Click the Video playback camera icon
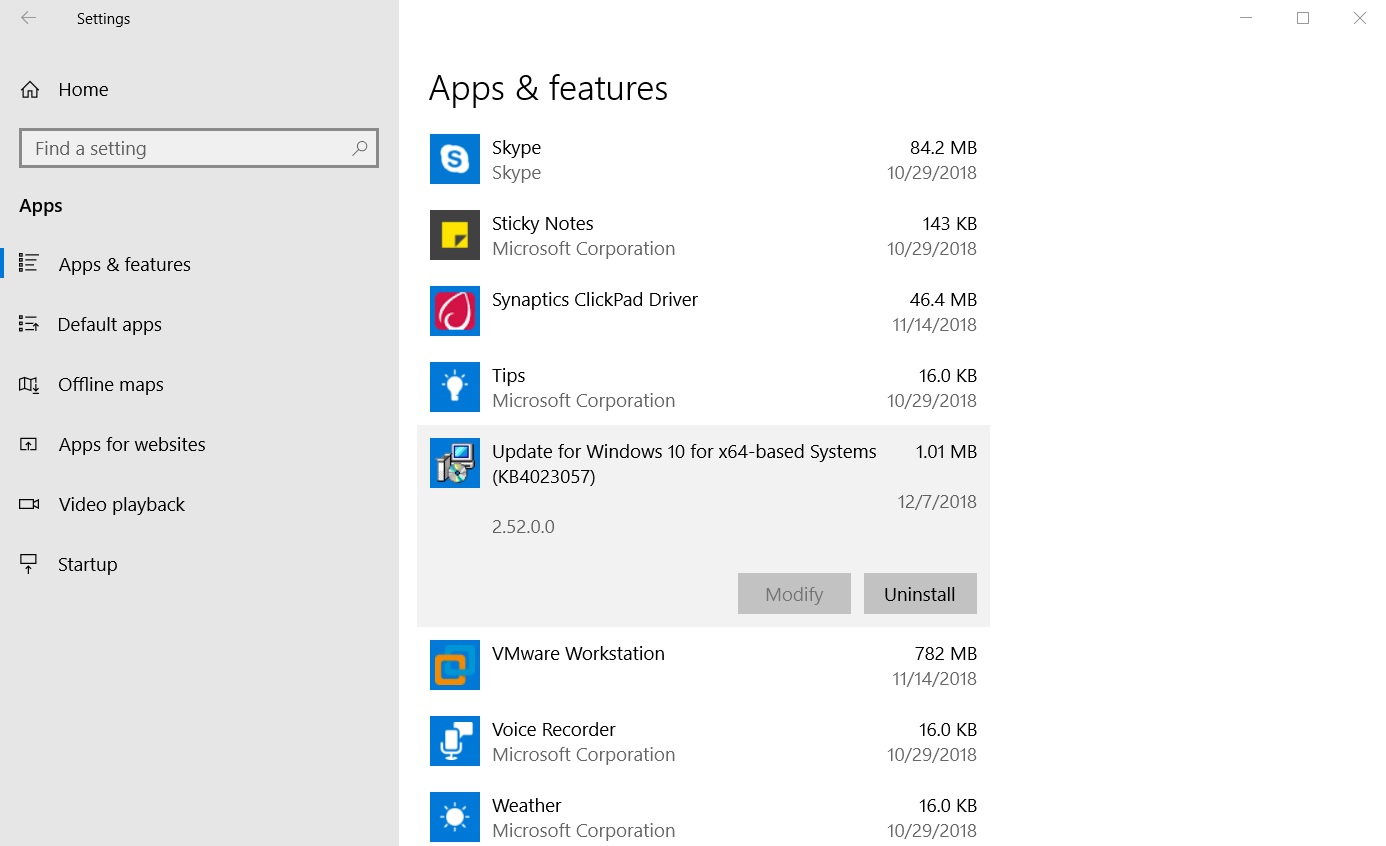 click(29, 504)
